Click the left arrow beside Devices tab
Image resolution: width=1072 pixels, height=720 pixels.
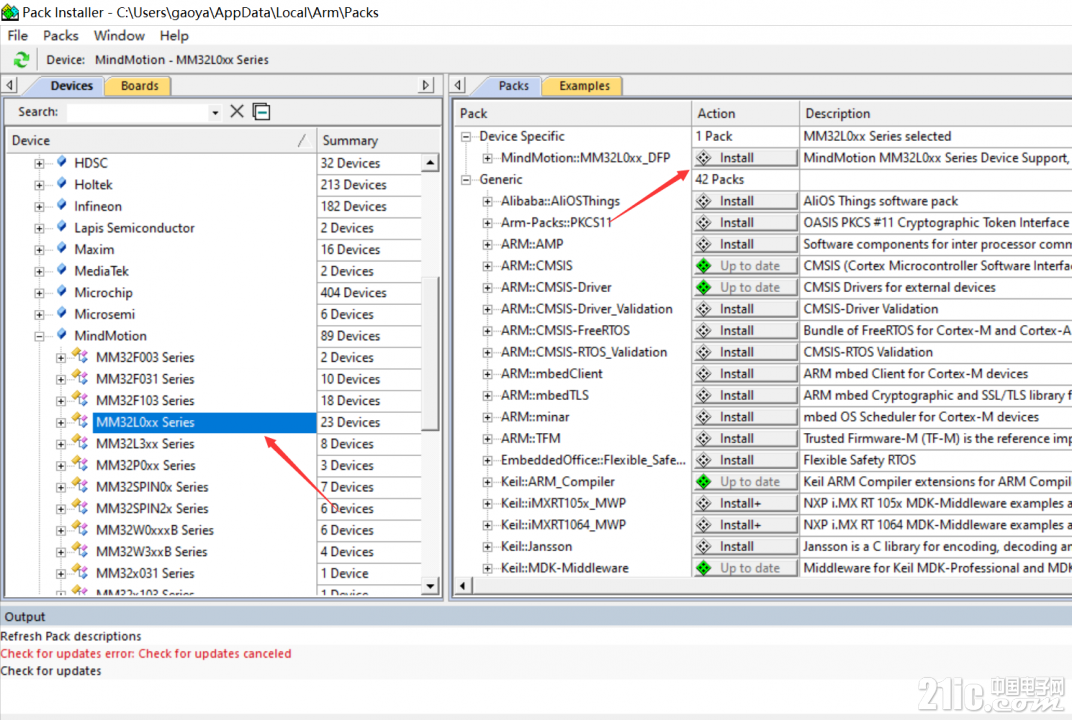click(10, 85)
